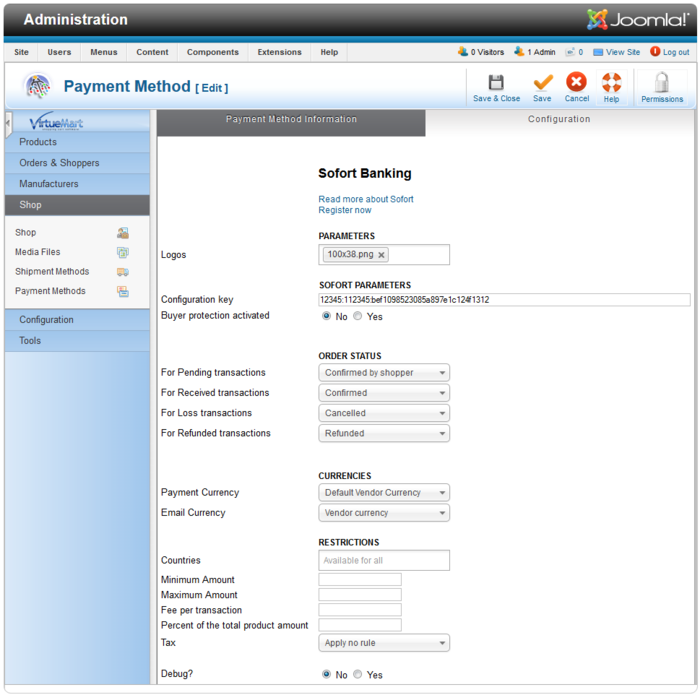
Task: Remove the 100x38.png logo tag
Action: coord(381,255)
